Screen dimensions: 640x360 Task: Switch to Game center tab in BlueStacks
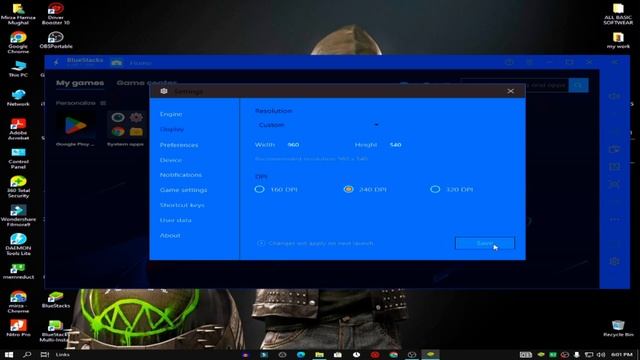(x=146, y=83)
